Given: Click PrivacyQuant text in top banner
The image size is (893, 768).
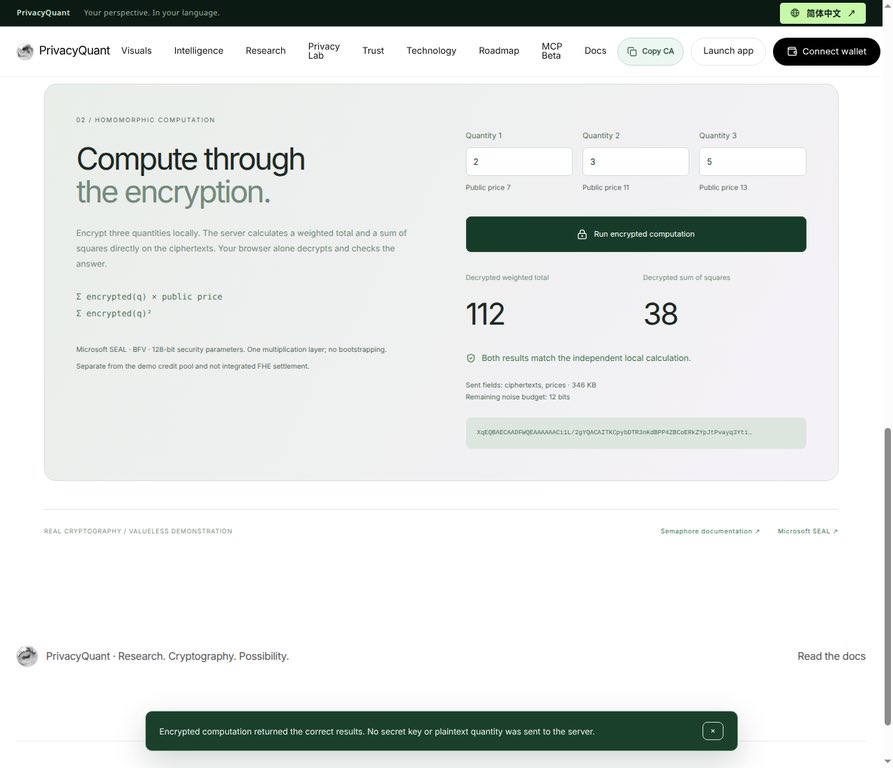Looking at the screenshot, I should pos(43,13).
